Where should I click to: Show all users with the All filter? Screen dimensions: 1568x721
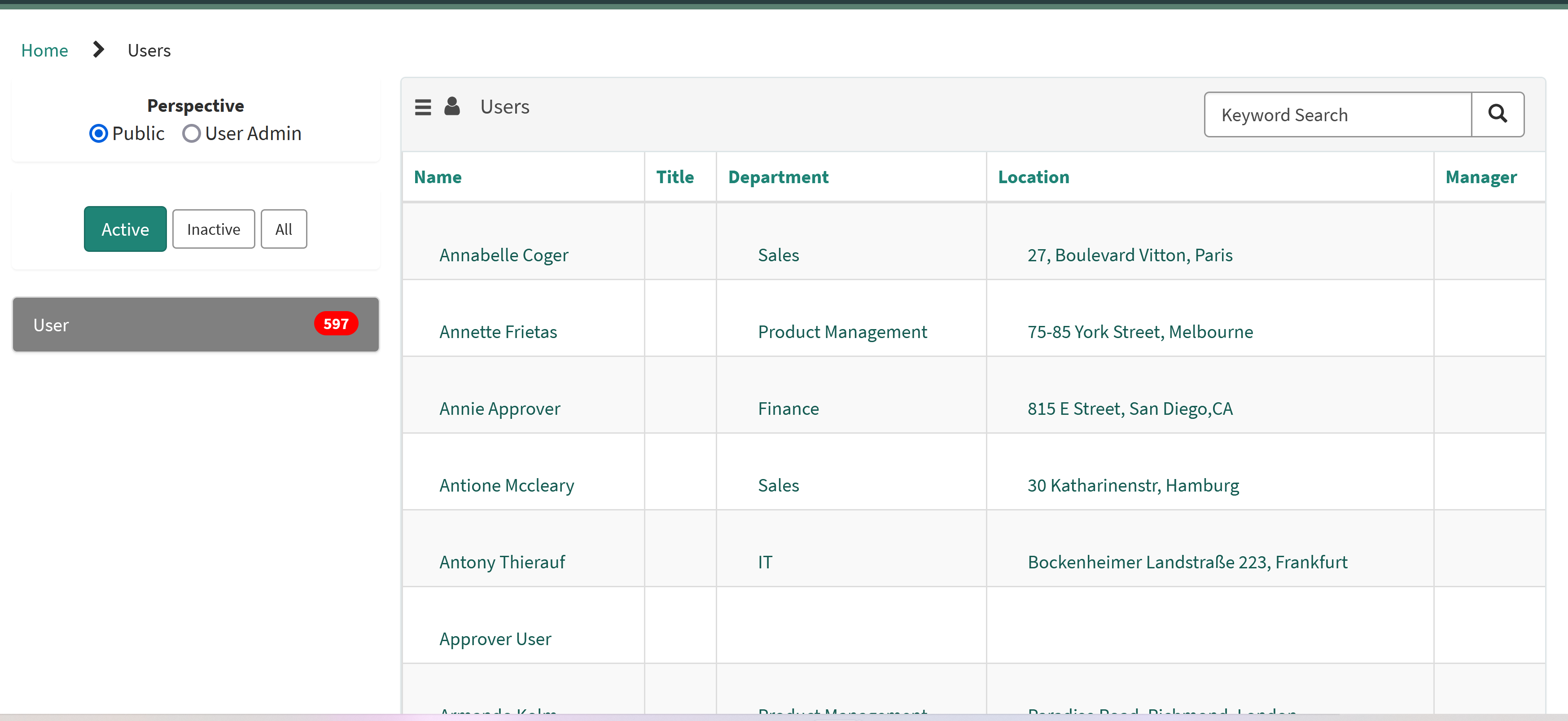283,229
